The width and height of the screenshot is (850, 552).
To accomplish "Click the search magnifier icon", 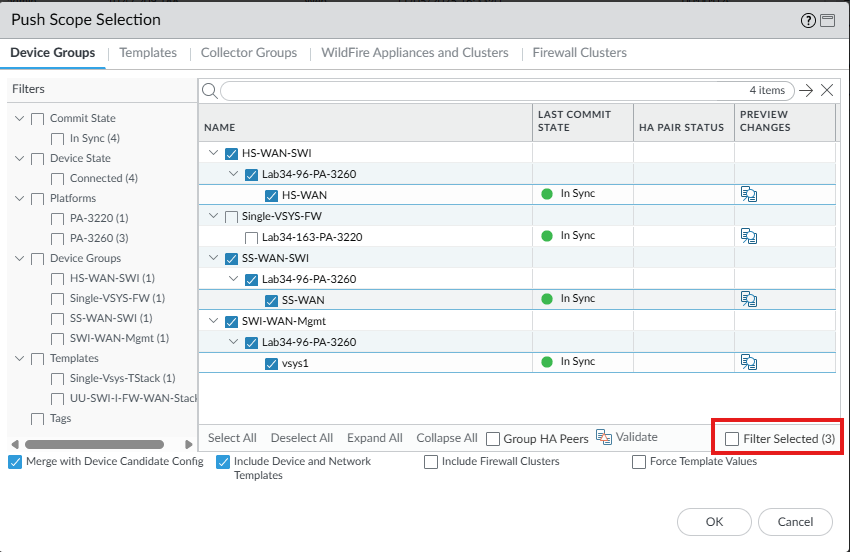I will (x=210, y=91).
